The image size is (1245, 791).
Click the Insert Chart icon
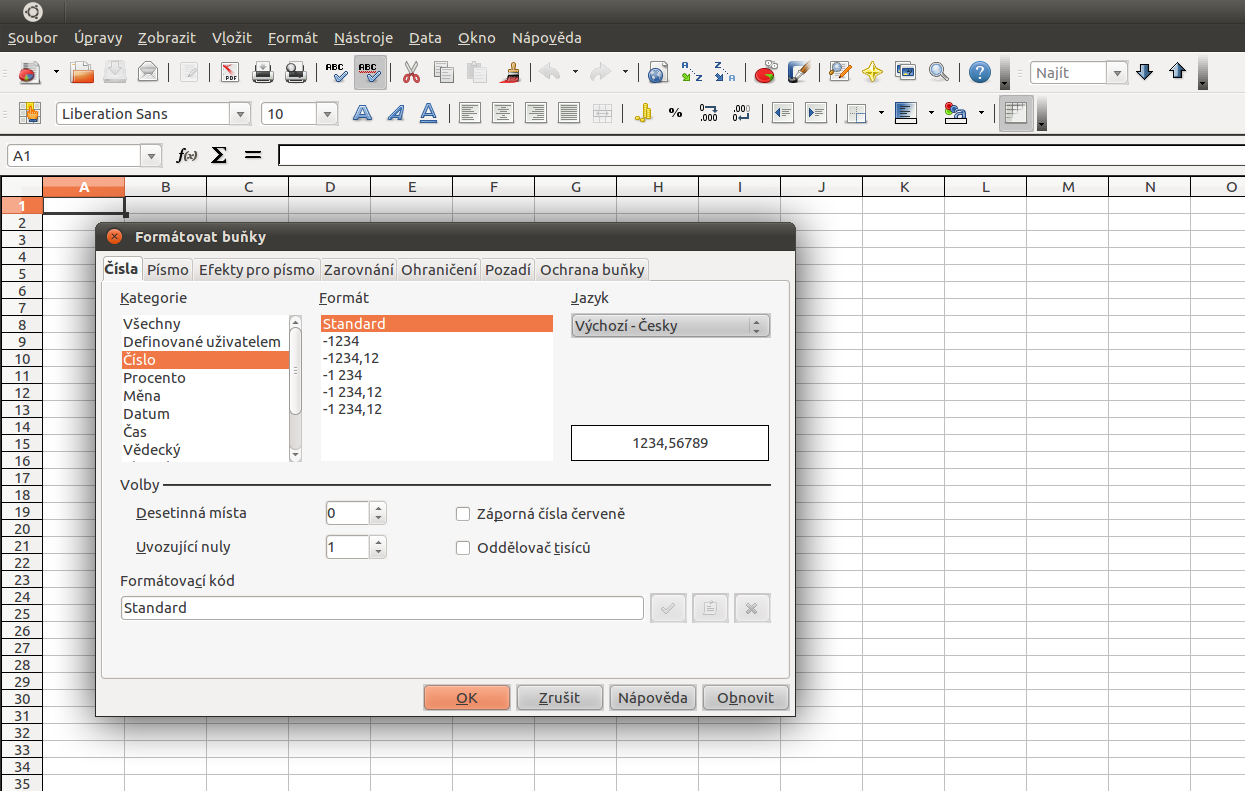tap(765, 72)
